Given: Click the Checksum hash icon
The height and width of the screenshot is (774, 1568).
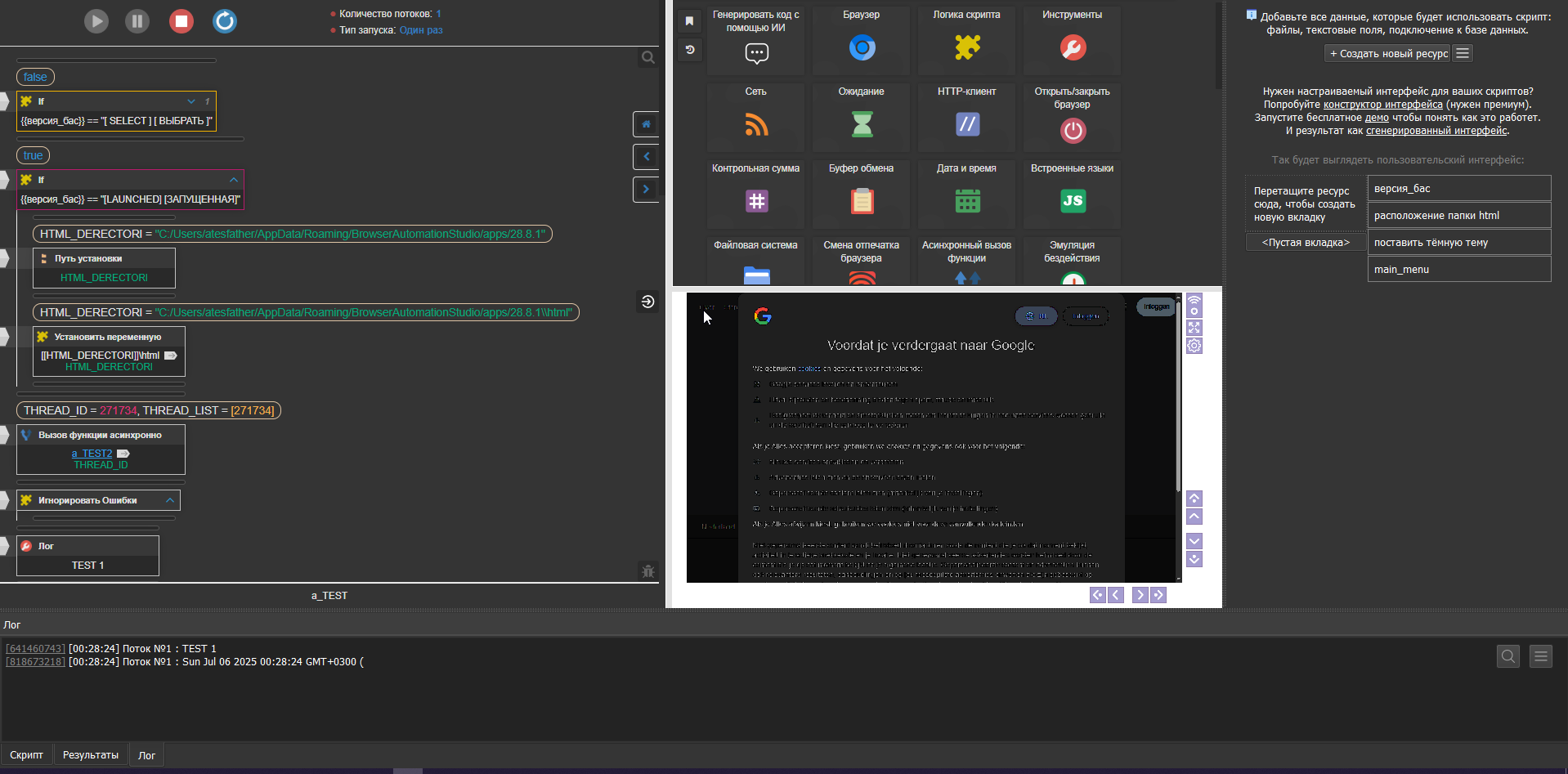Looking at the screenshot, I should click(756, 201).
